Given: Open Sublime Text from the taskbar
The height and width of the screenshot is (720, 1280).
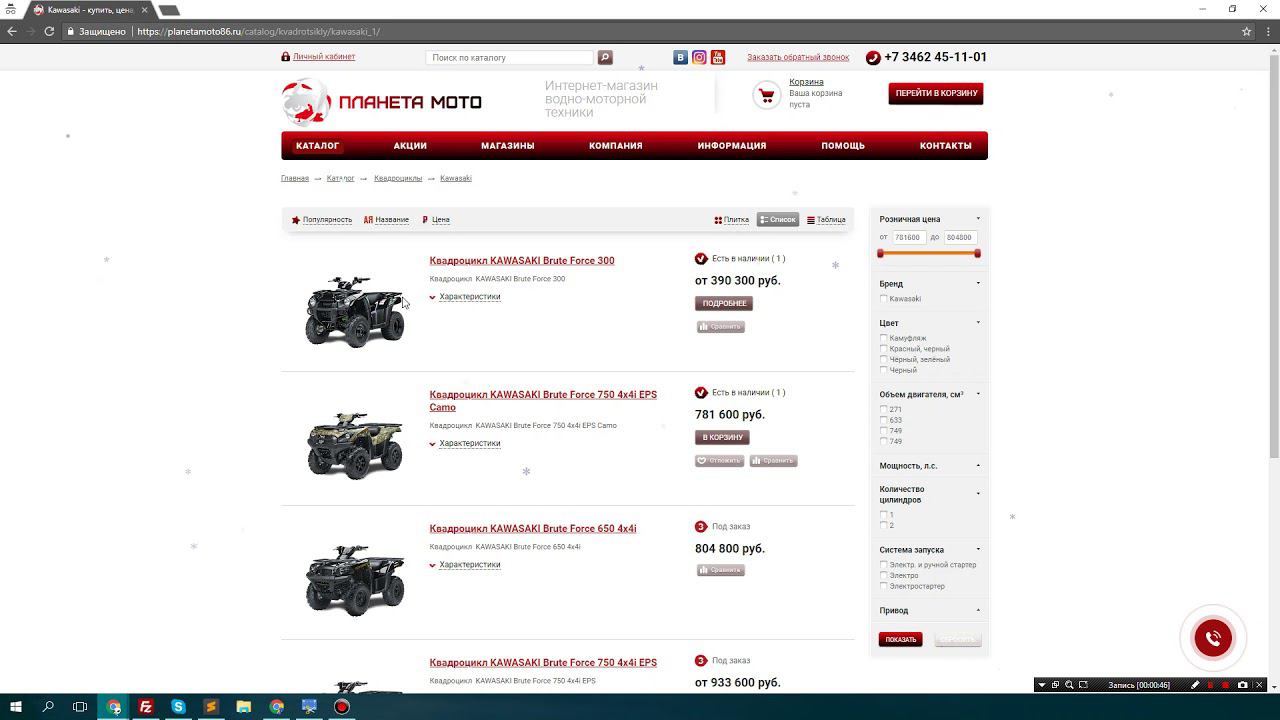Looking at the screenshot, I should [x=211, y=707].
